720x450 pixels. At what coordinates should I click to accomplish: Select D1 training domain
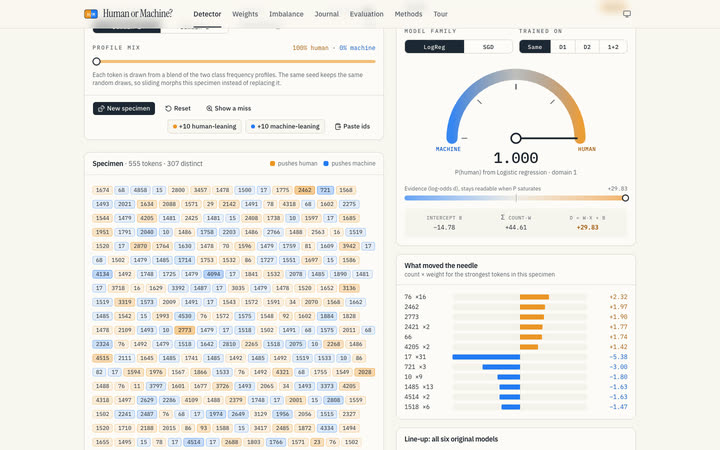tap(562, 47)
